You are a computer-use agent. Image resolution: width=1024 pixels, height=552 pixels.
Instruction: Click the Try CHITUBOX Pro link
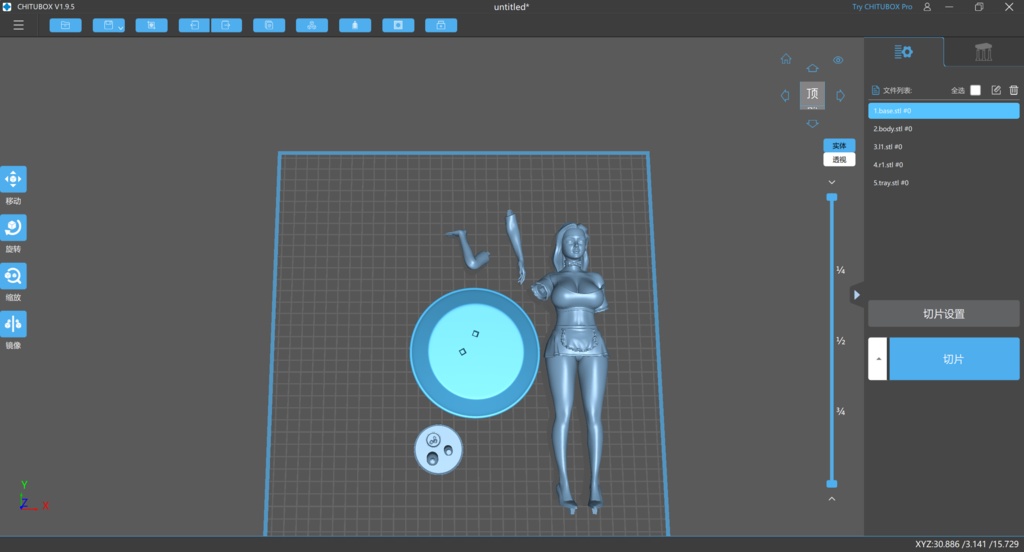882,7
